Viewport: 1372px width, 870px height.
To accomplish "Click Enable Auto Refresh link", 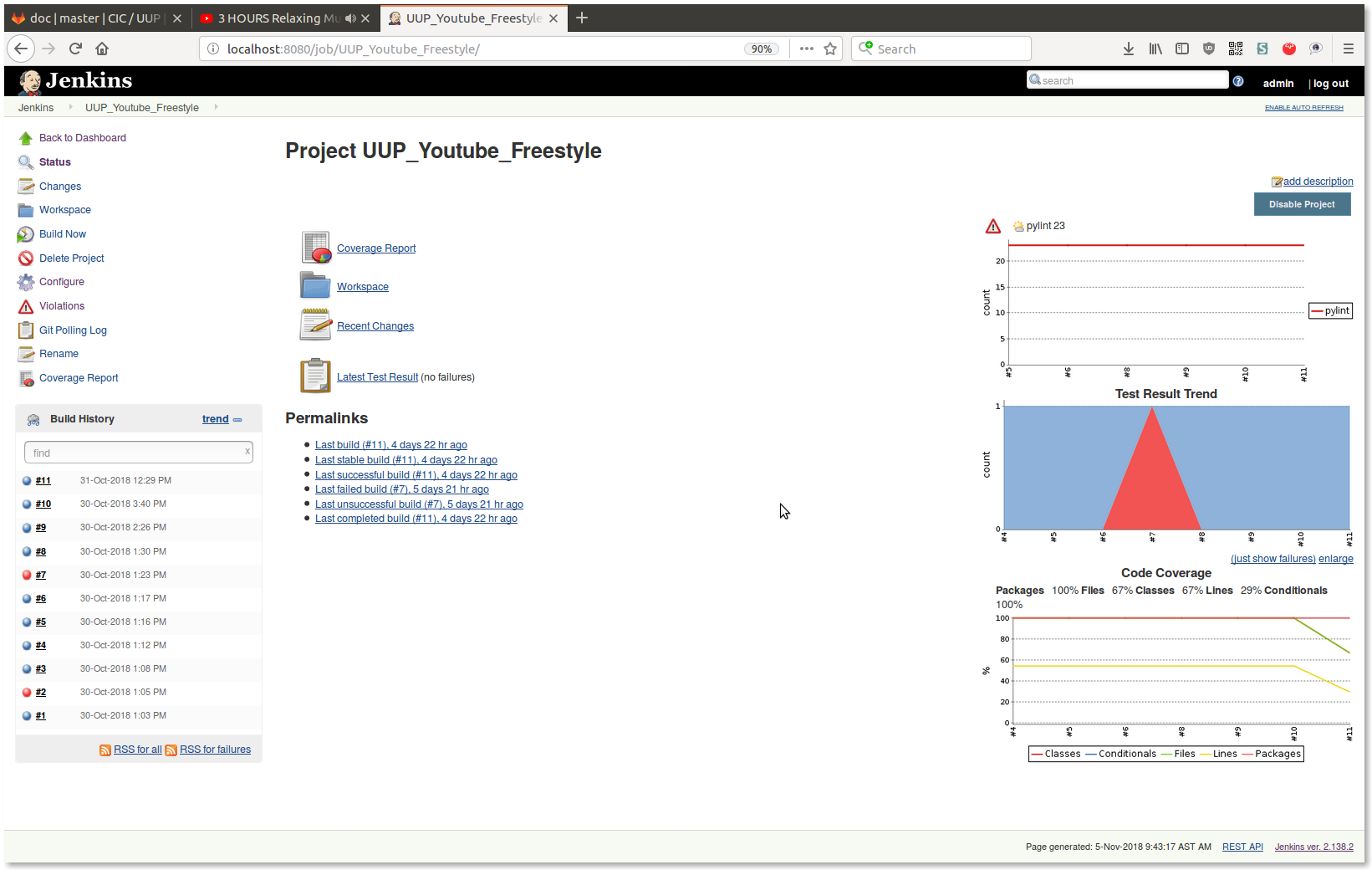I will 1303,108.
